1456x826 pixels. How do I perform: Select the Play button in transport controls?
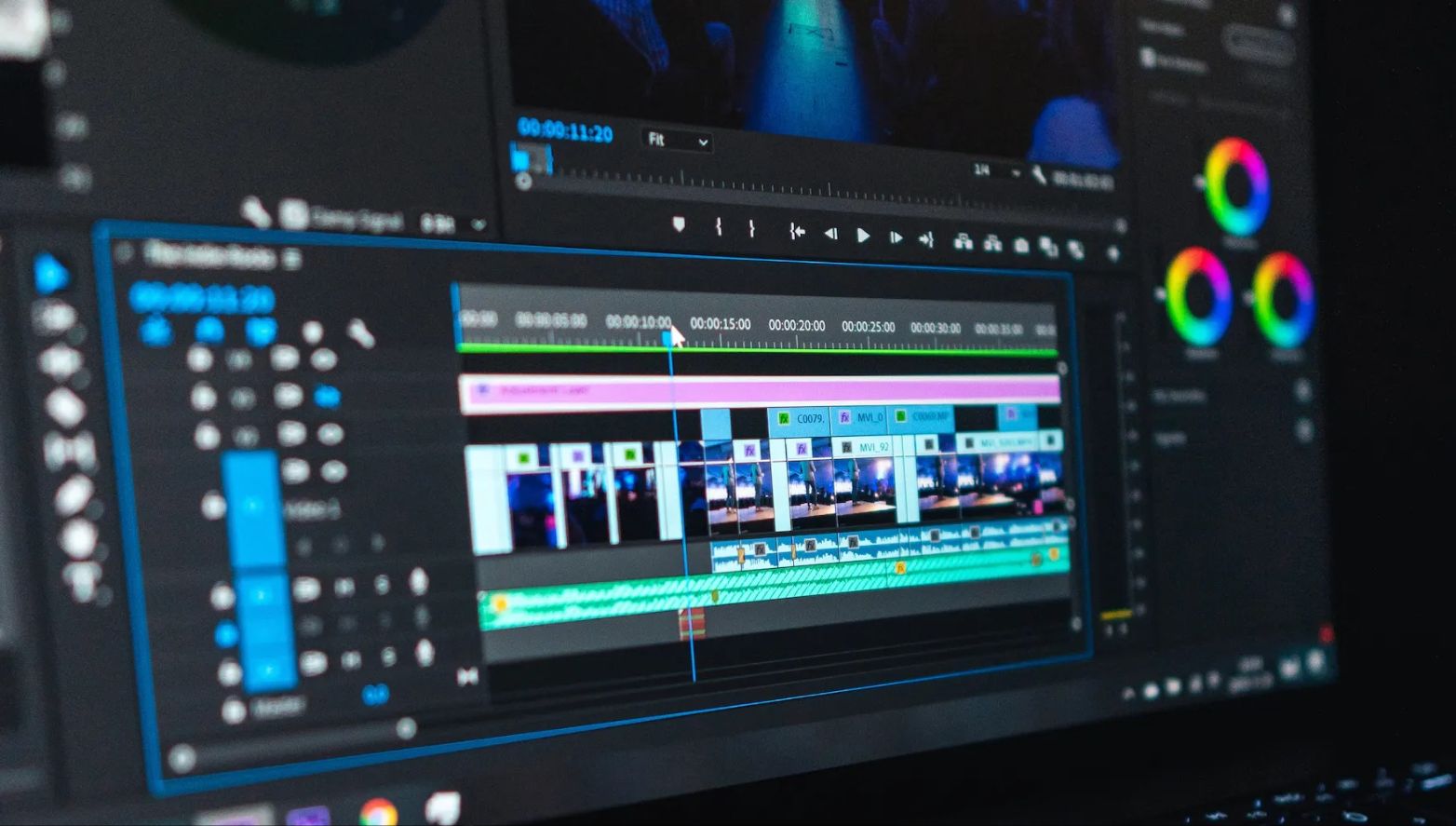[x=865, y=235]
